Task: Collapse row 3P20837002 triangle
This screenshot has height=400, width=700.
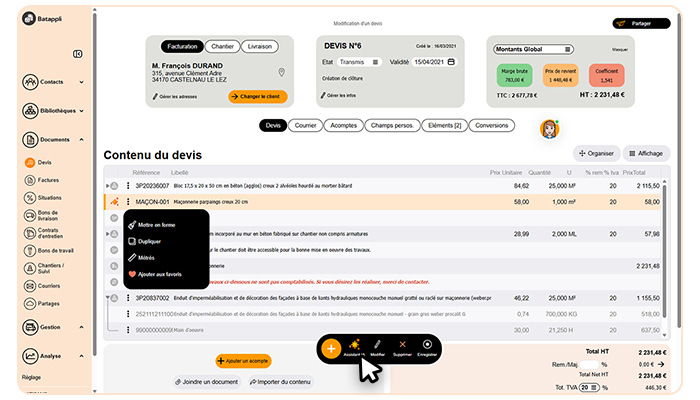Action: 107,297
